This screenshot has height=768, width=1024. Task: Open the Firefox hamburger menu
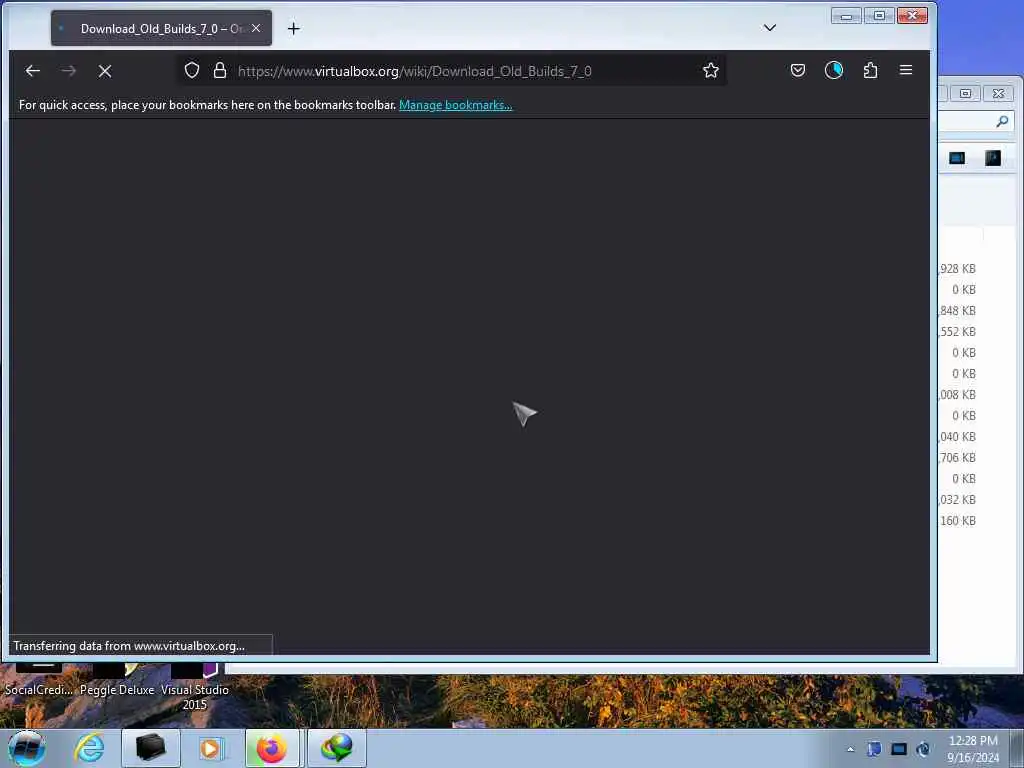pyautogui.click(x=906, y=70)
